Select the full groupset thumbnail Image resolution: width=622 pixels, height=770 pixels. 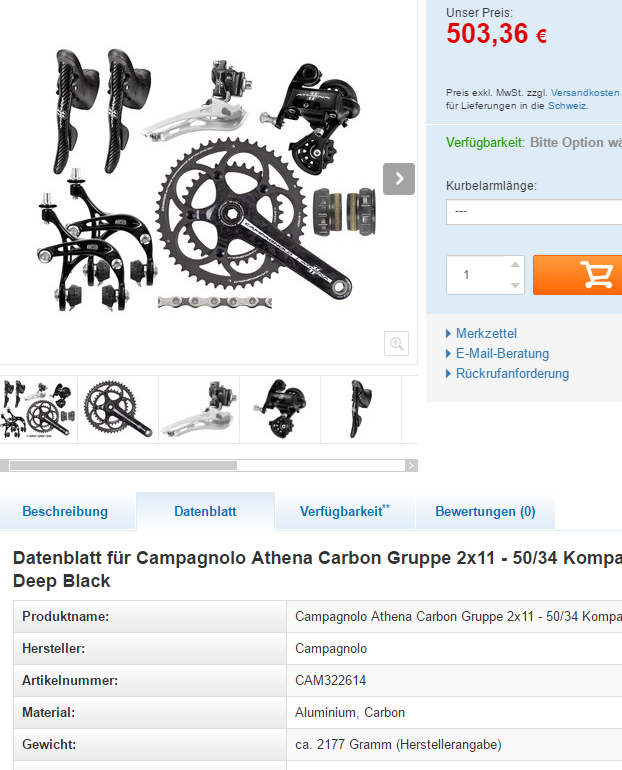coord(38,410)
